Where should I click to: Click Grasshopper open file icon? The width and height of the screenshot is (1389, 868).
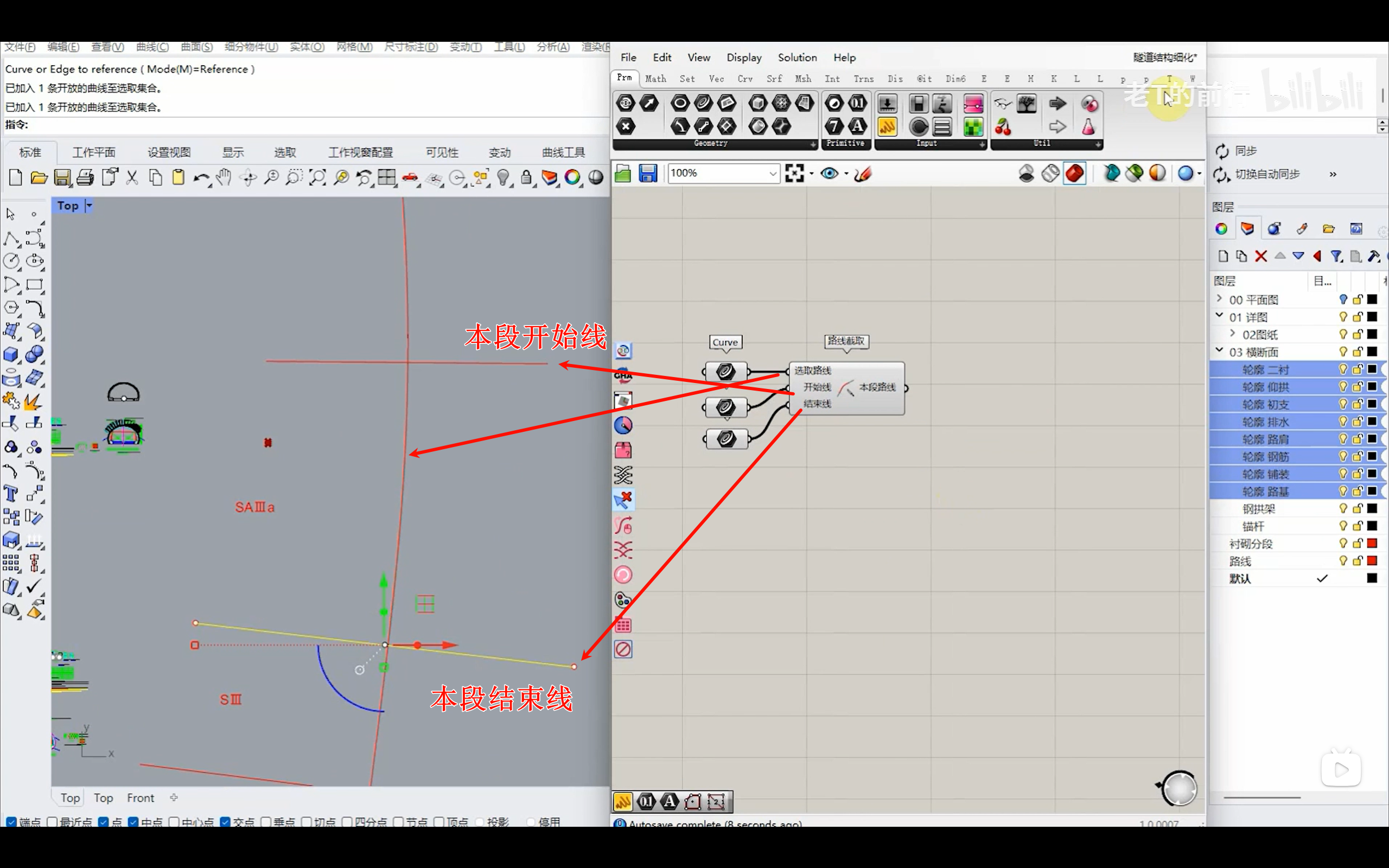[623, 174]
